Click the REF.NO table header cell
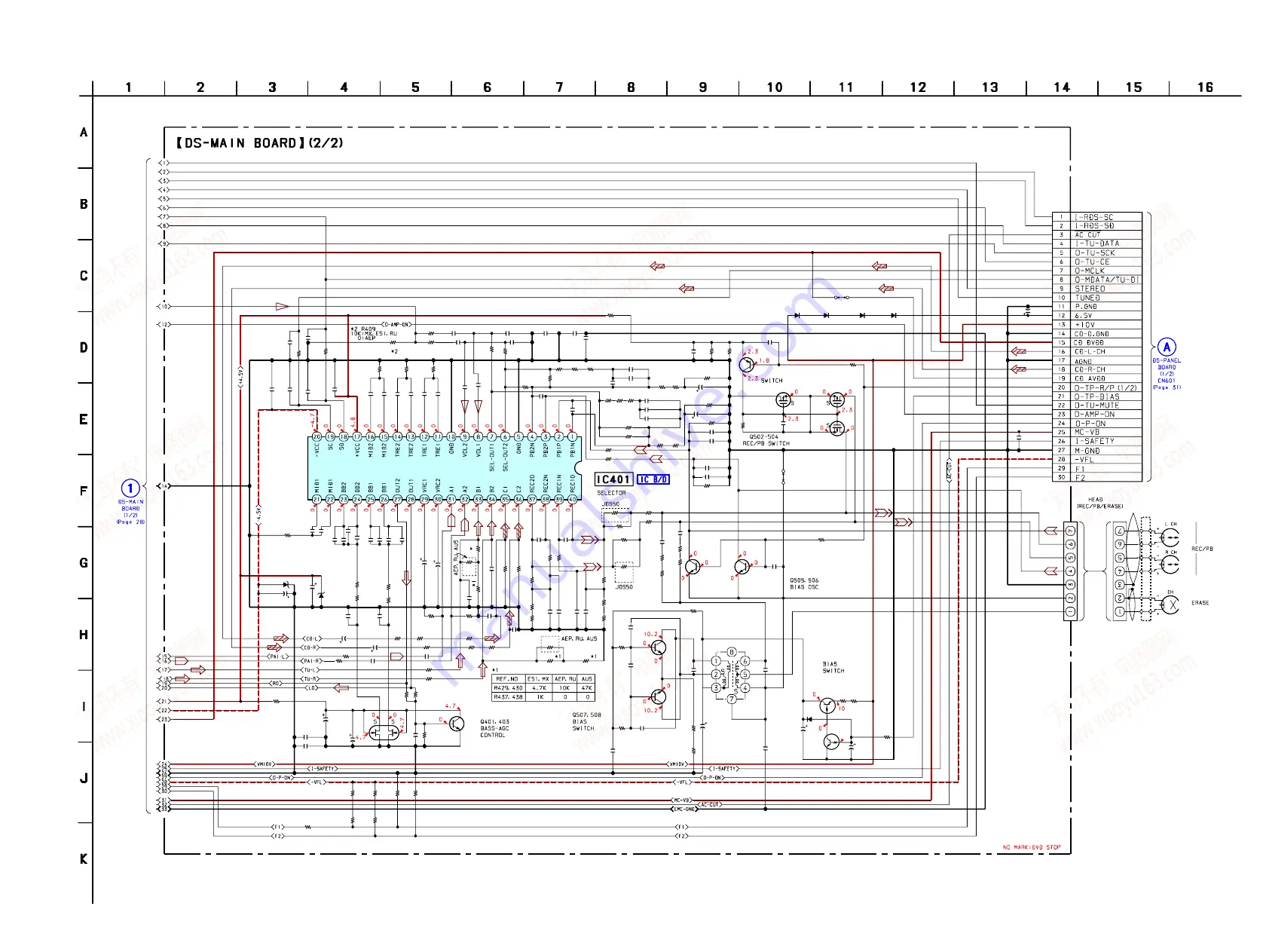1266x952 pixels. click(x=507, y=679)
